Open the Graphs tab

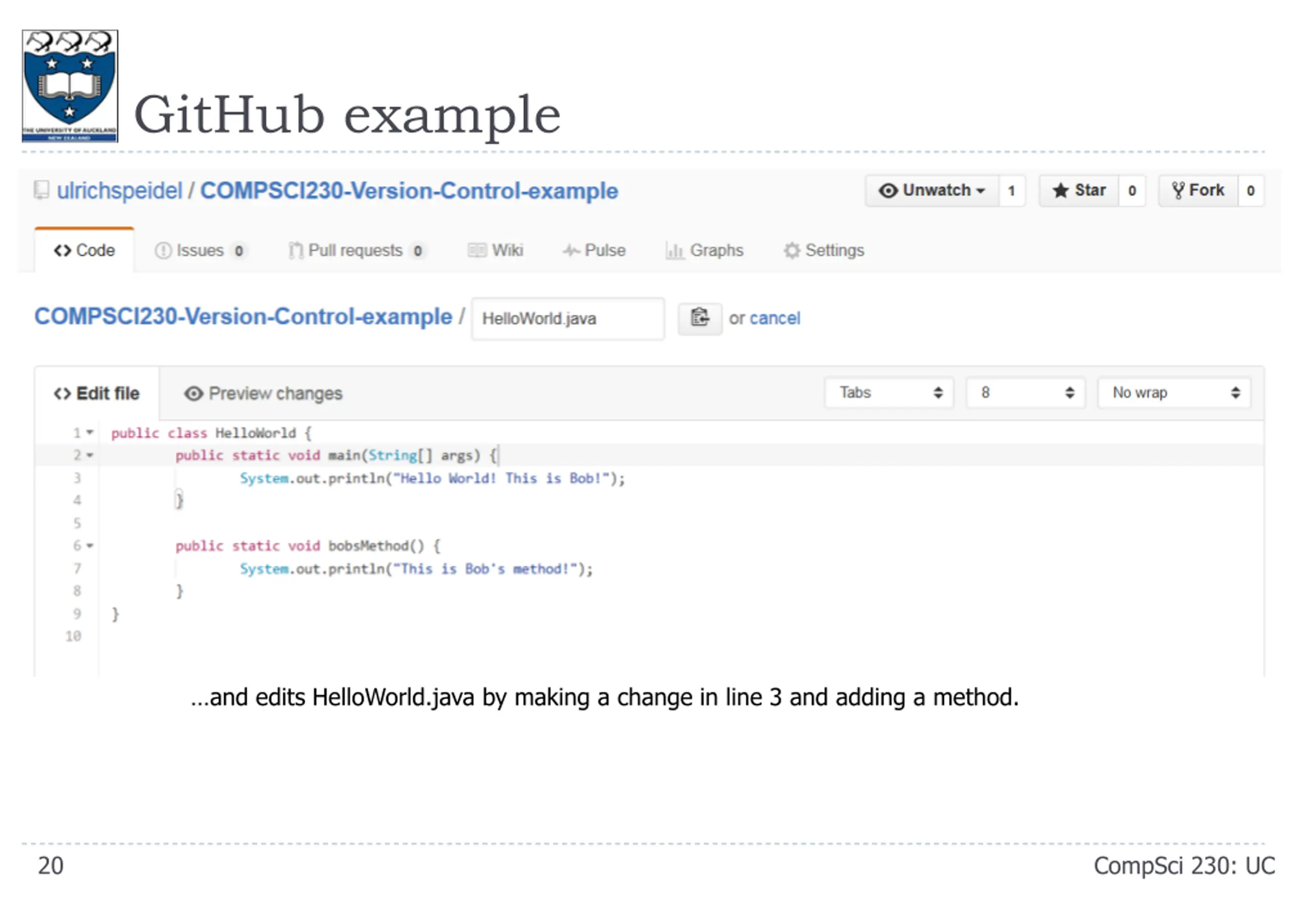(x=704, y=250)
